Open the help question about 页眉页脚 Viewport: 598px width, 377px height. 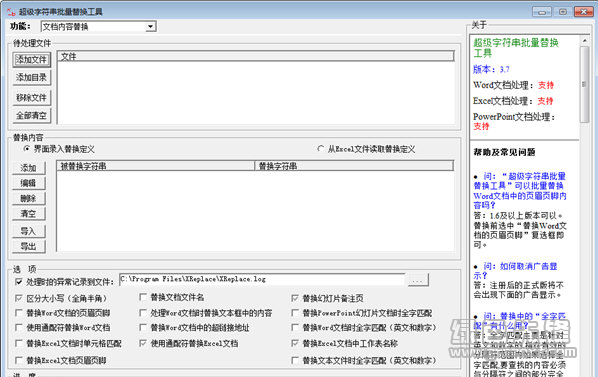(x=520, y=191)
